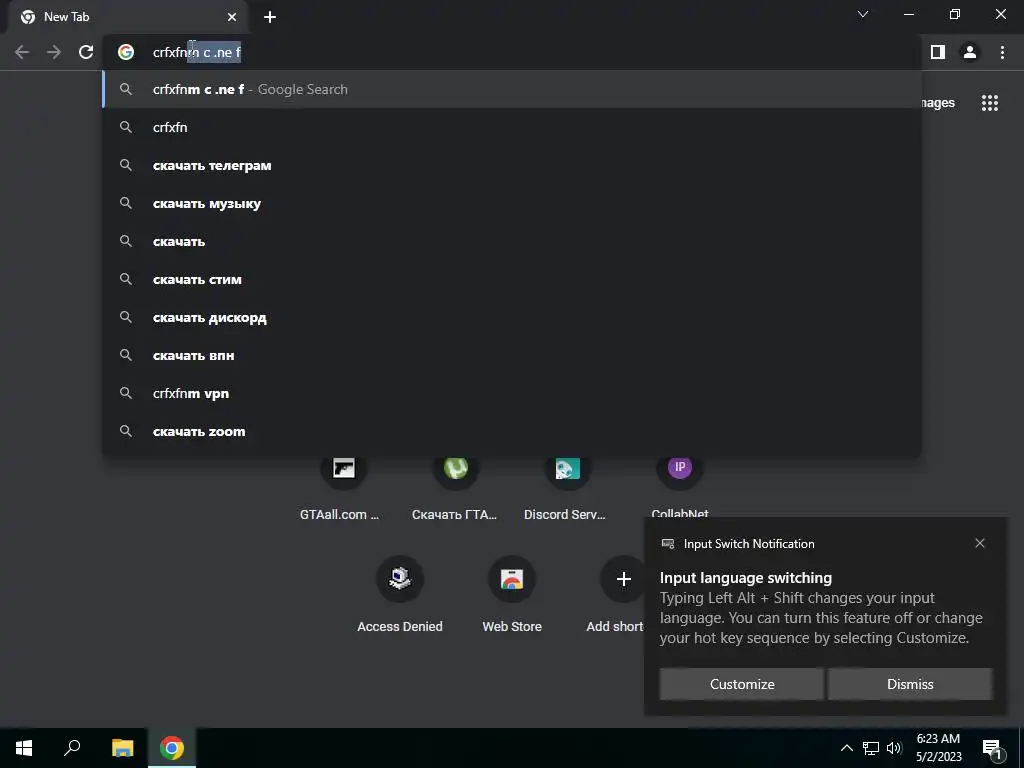Close the Input Switch Notification popup
Image resolution: width=1024 pixels, height=768 pixels.
[x=980, y=543]
